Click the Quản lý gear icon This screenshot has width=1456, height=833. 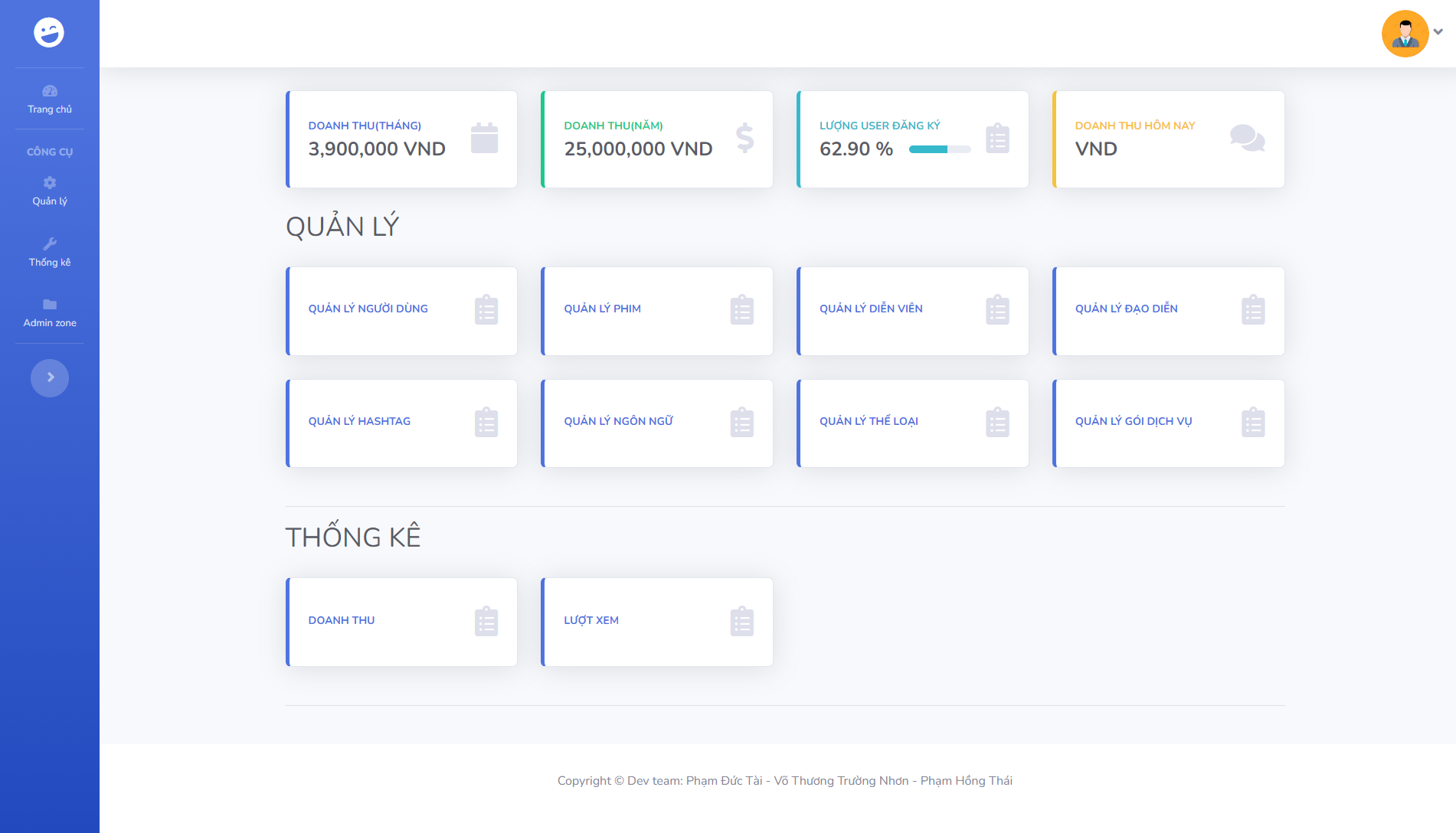(50, 182)
